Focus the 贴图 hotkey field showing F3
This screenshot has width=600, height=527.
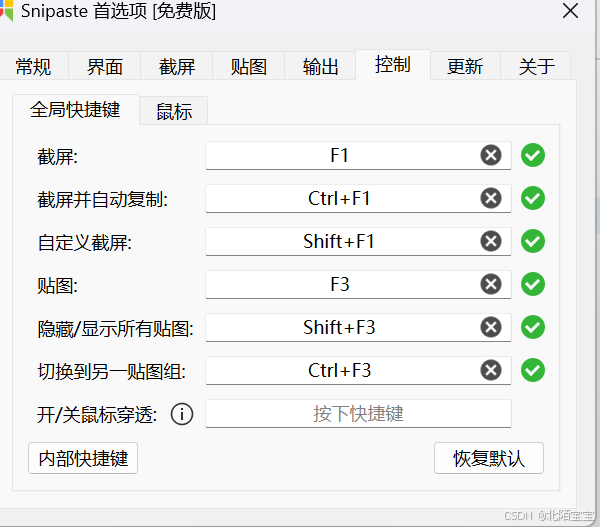[x=358, y=284]
